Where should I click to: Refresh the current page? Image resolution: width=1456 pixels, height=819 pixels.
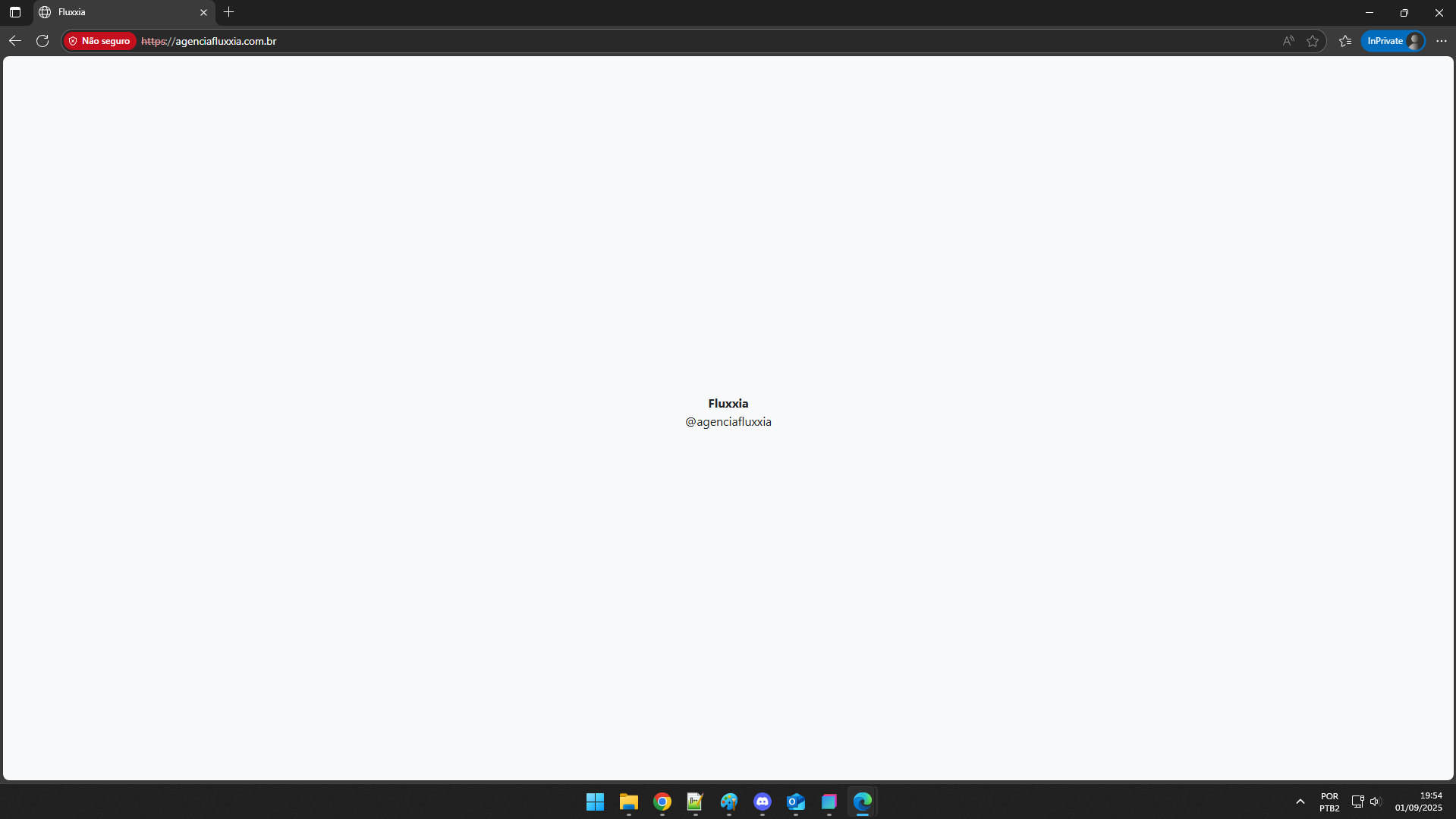click(42, 41)
